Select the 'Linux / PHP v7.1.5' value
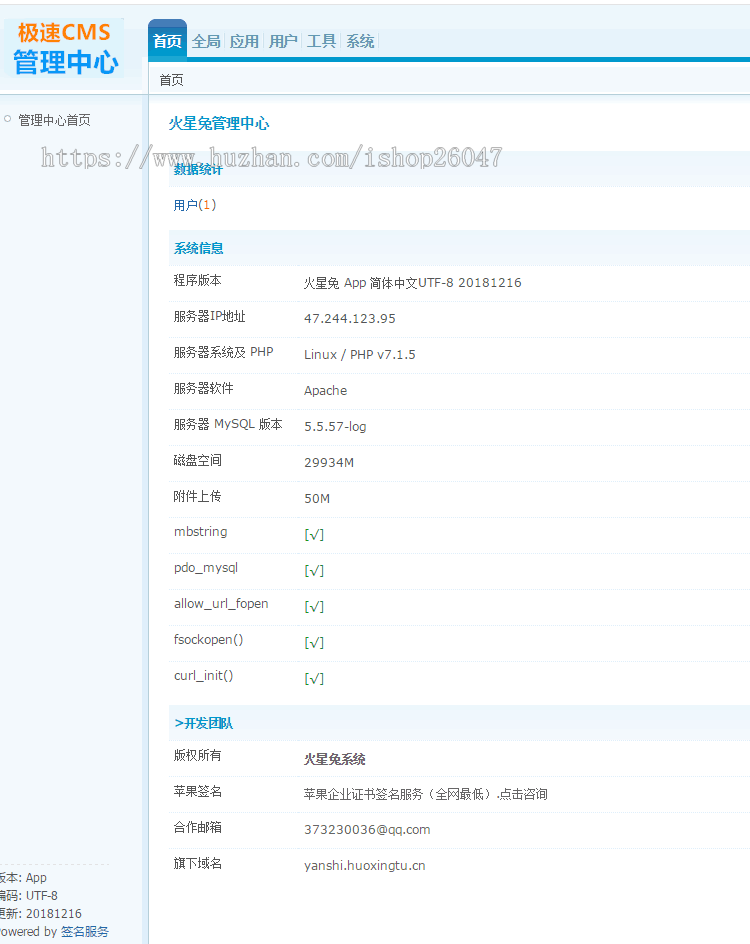This screenshot has width=750, height=944. [x=359, y=355]
